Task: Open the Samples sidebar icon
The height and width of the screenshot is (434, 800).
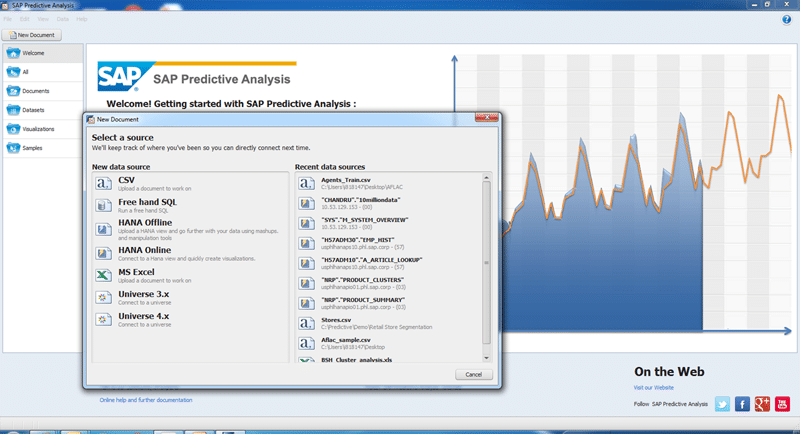Action: [13, 148]
